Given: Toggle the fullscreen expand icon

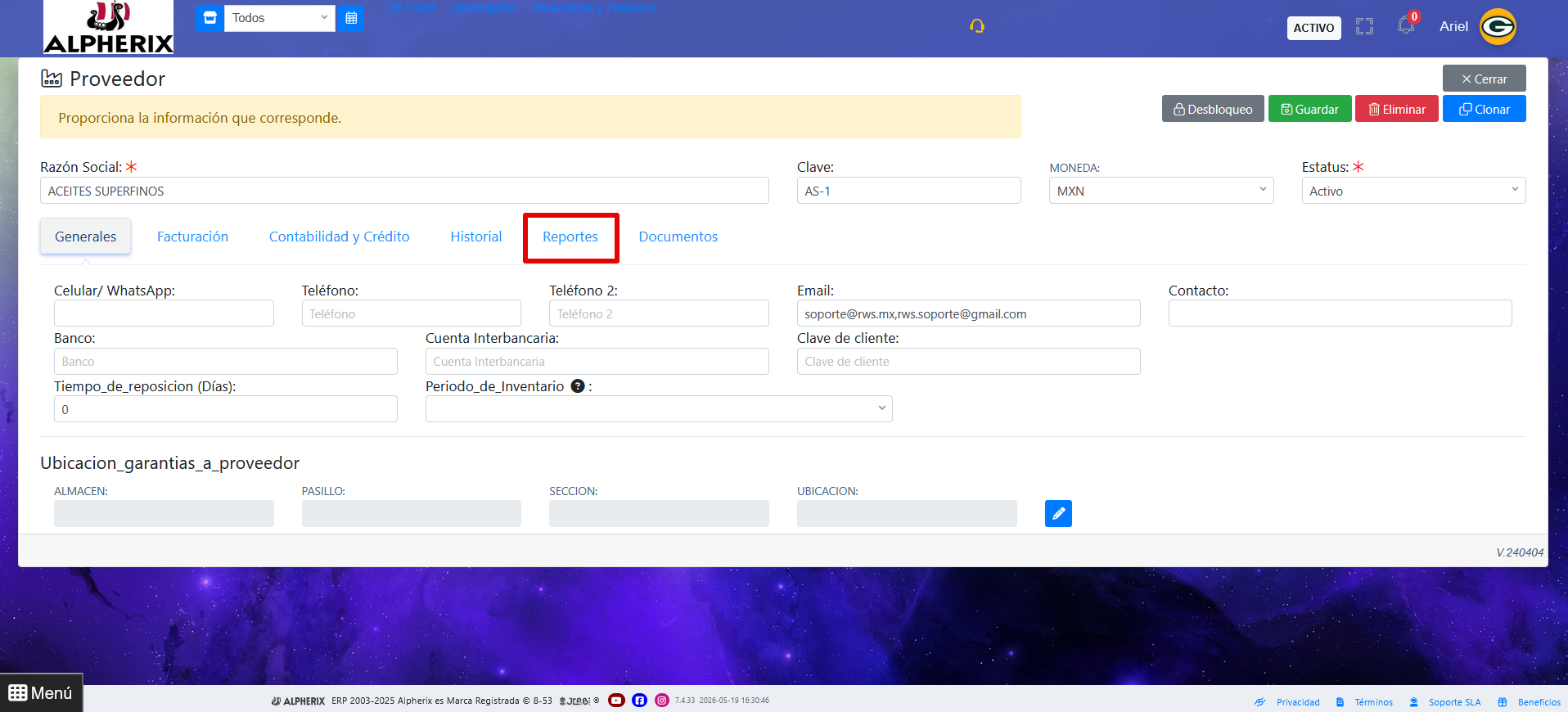Looking at the screenshot, I should point(1364,26).
